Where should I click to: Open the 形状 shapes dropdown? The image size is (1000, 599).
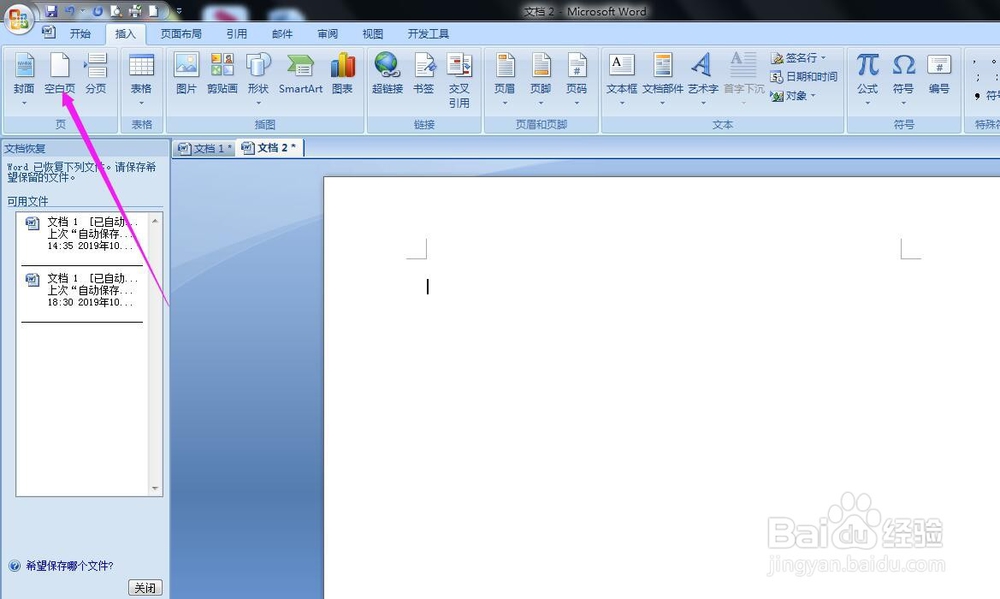point(258,78)
